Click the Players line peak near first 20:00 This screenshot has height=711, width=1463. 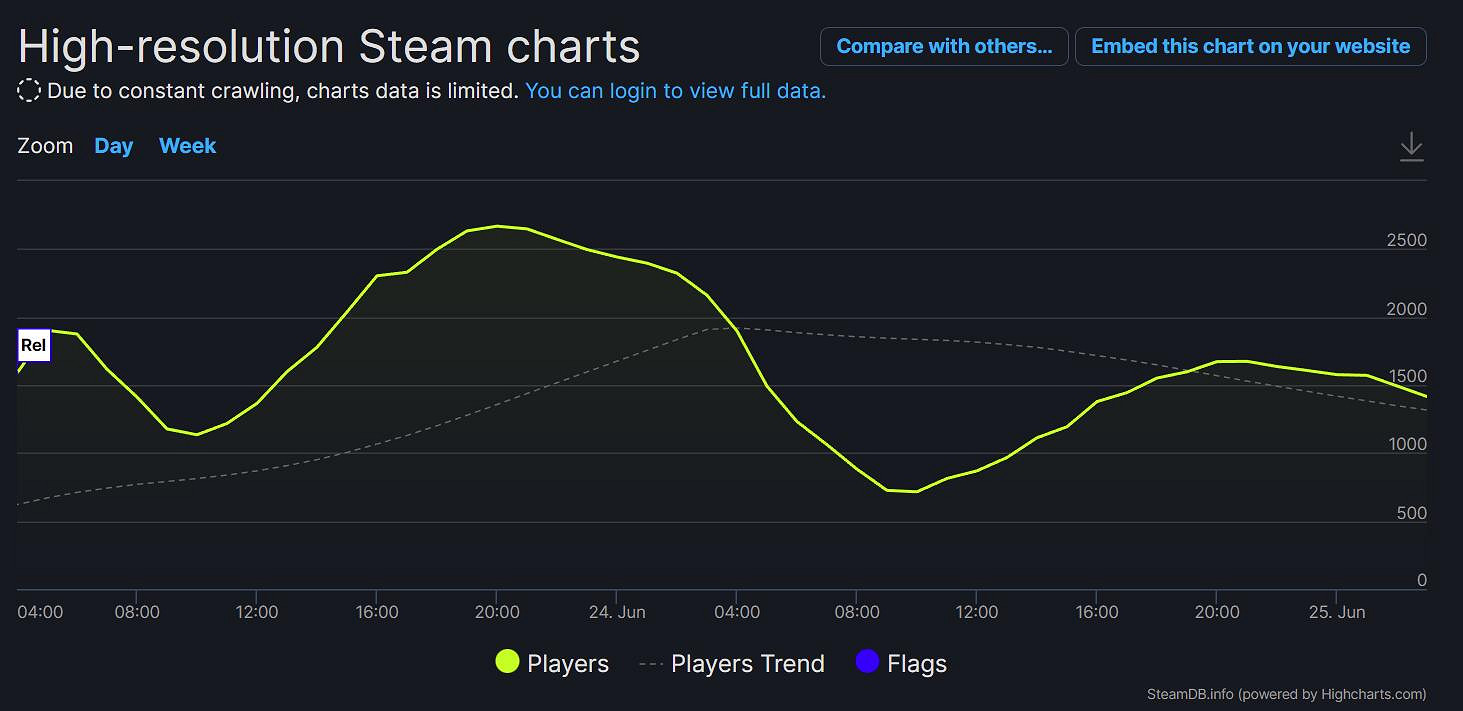[x=497, y=226]
